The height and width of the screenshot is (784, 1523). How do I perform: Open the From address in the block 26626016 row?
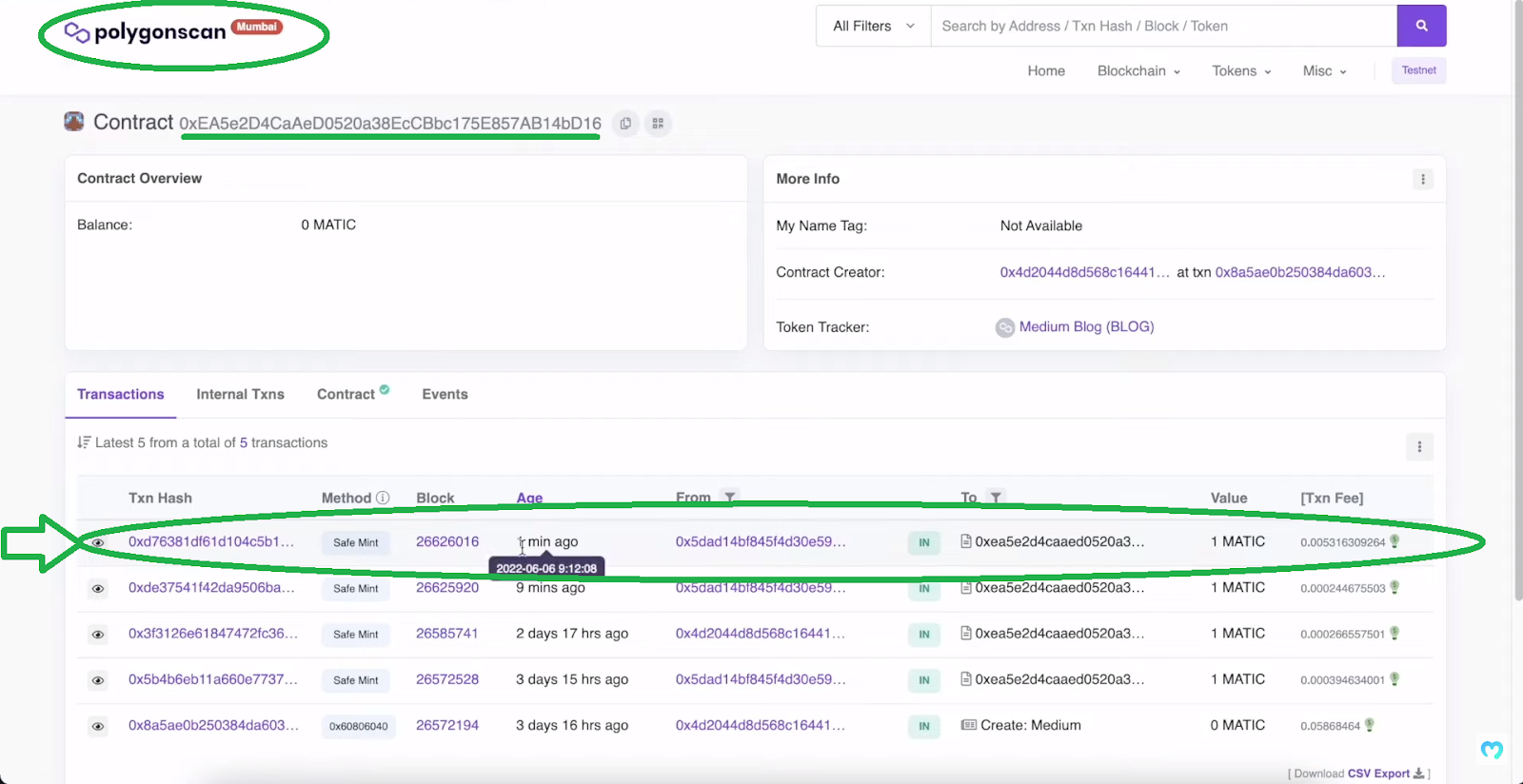coord(761,541)
